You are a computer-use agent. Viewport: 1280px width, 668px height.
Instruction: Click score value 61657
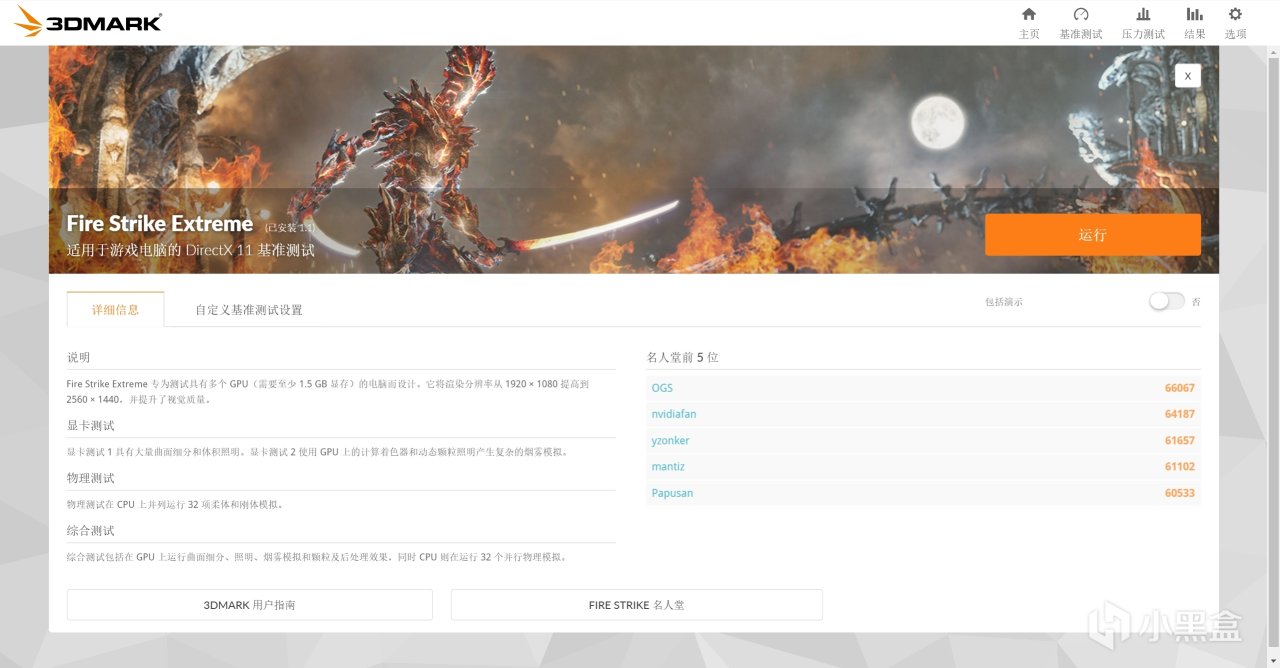click(x=1180, y=440)
